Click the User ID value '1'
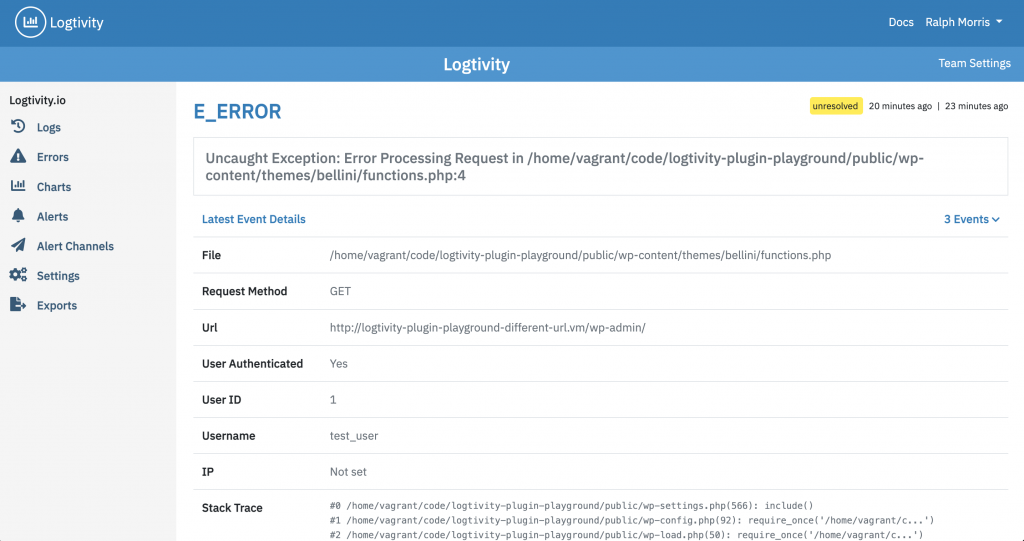1024x541 pixels. [333, 400]
